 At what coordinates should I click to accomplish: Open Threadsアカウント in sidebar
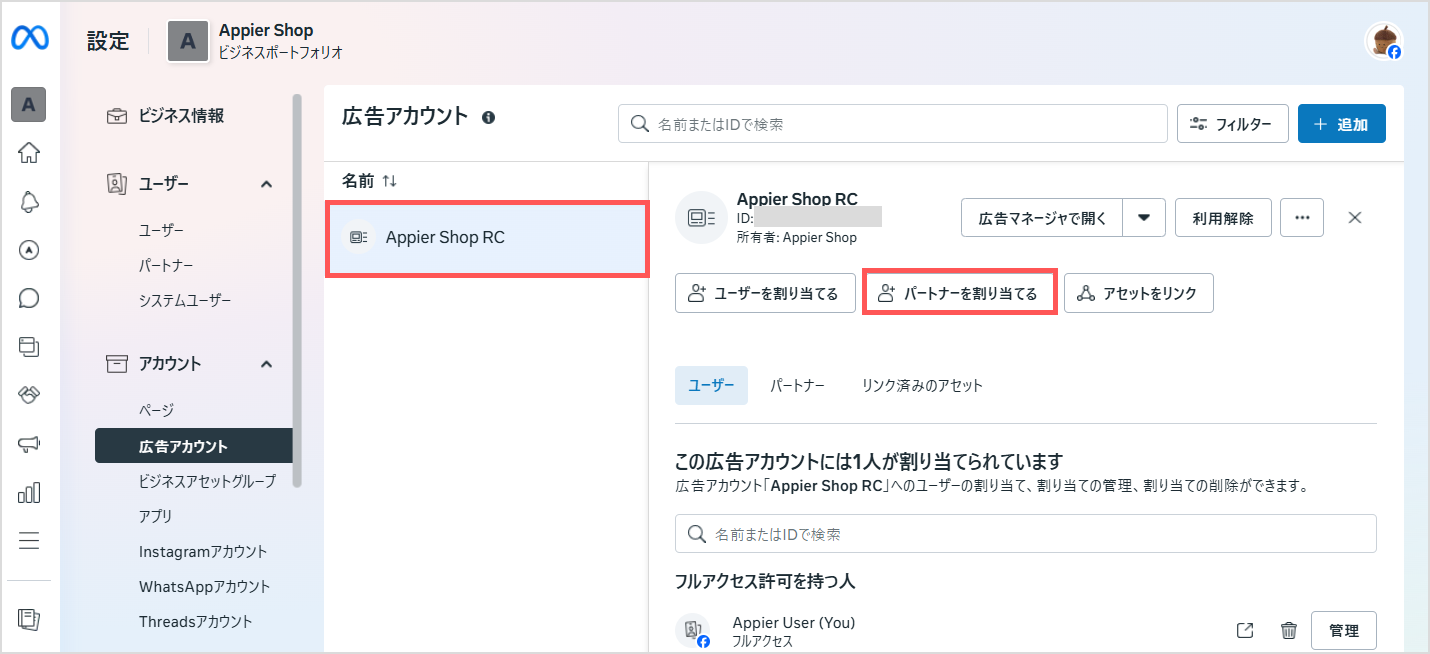194,621
